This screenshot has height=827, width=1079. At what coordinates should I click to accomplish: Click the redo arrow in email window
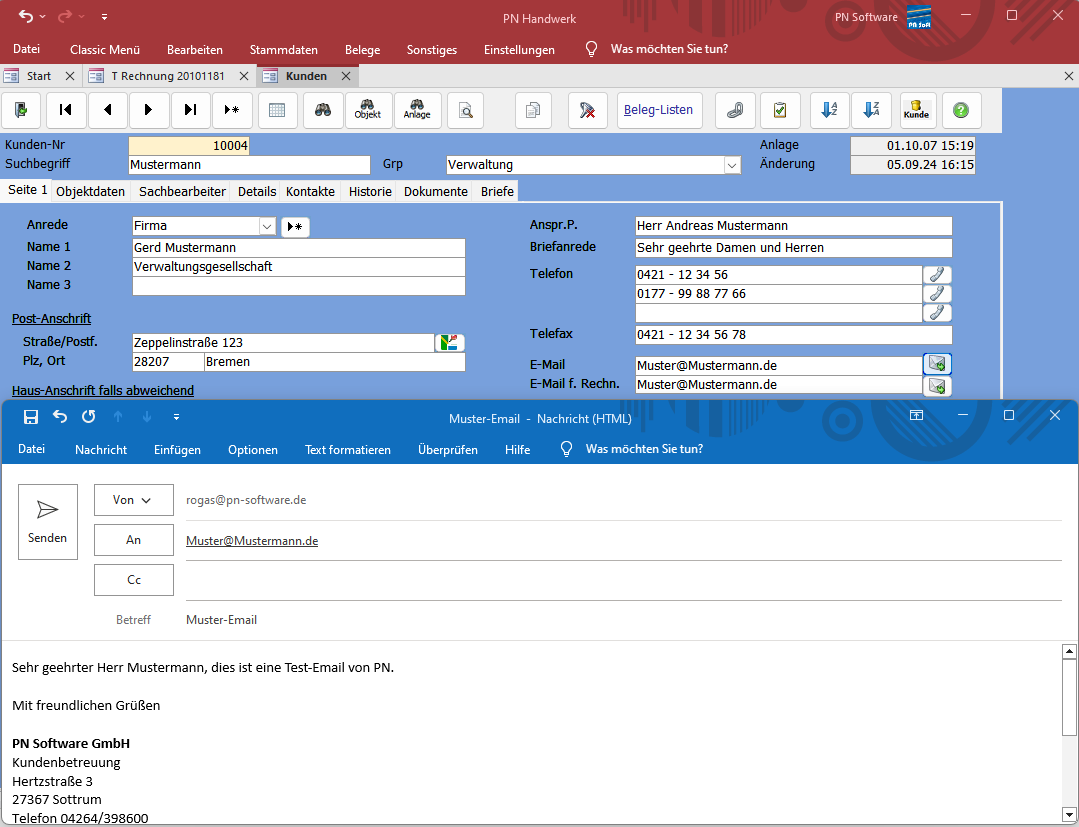click(89, 417)
